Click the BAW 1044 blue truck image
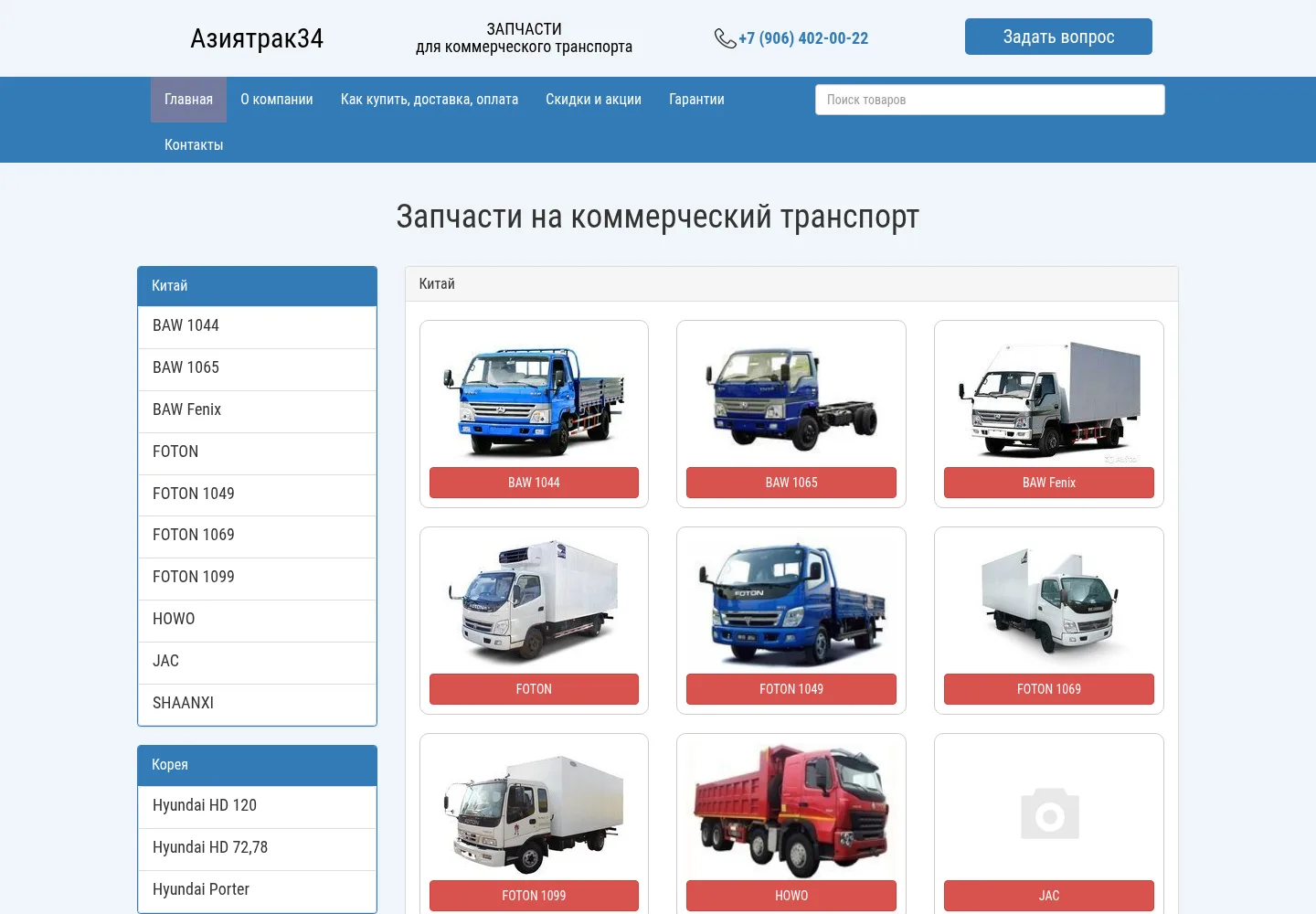Viewport: 1316px width, 914px height. (534, 400)
